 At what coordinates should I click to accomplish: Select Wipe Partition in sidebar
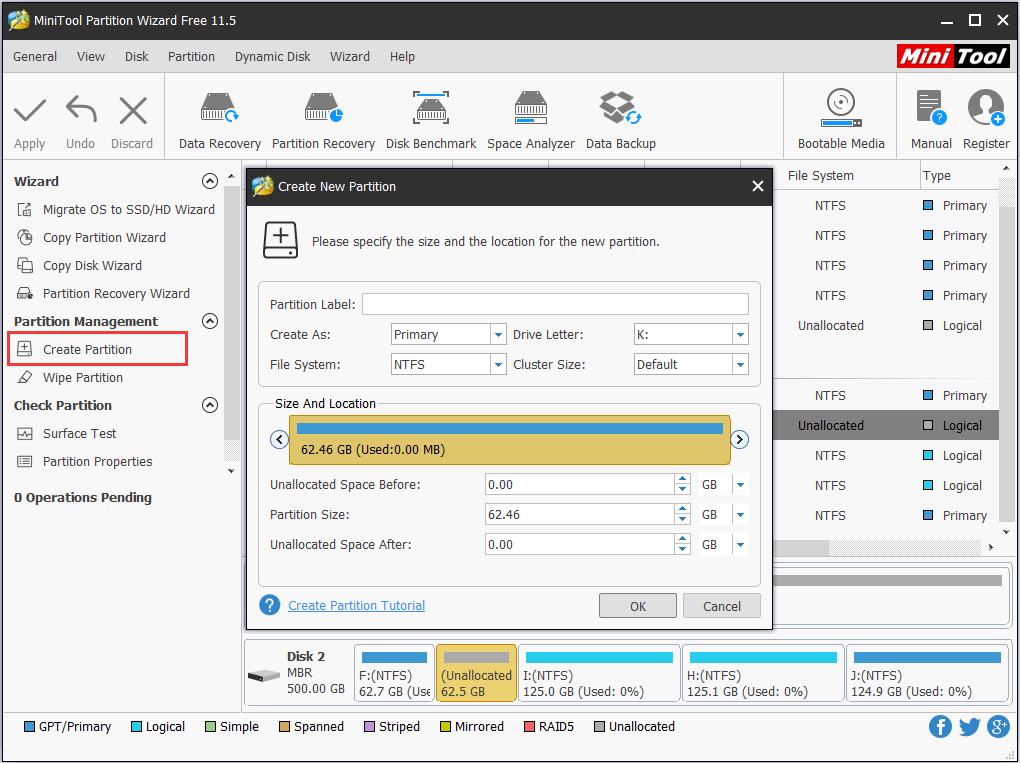pos(70,377)
